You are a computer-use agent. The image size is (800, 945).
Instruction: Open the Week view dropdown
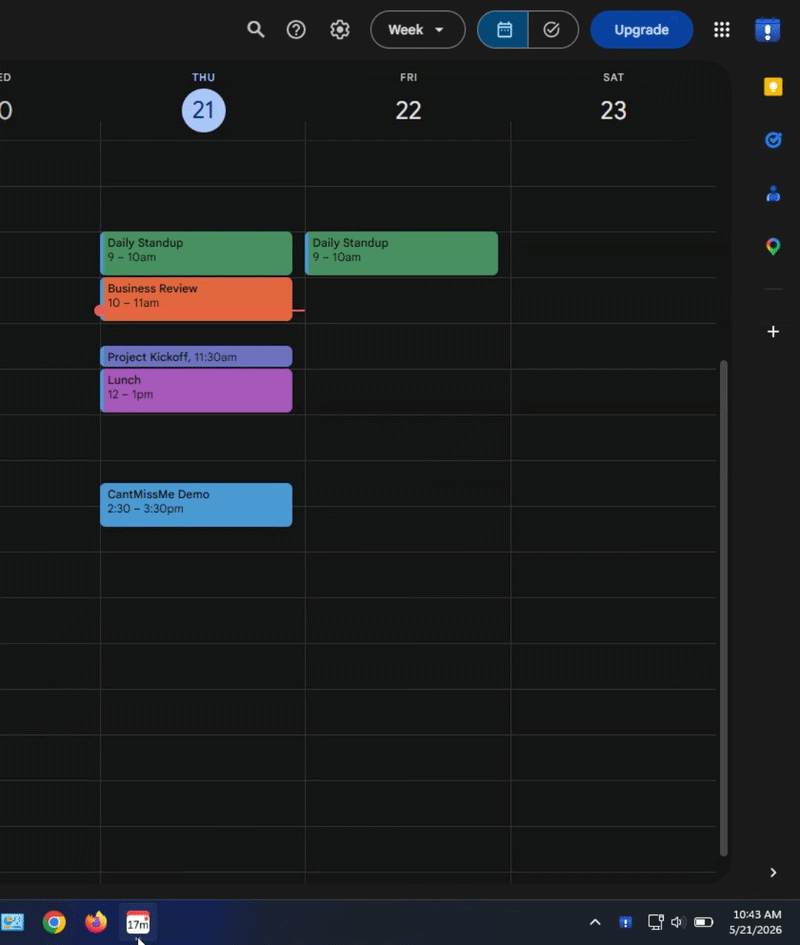(418, 30)
